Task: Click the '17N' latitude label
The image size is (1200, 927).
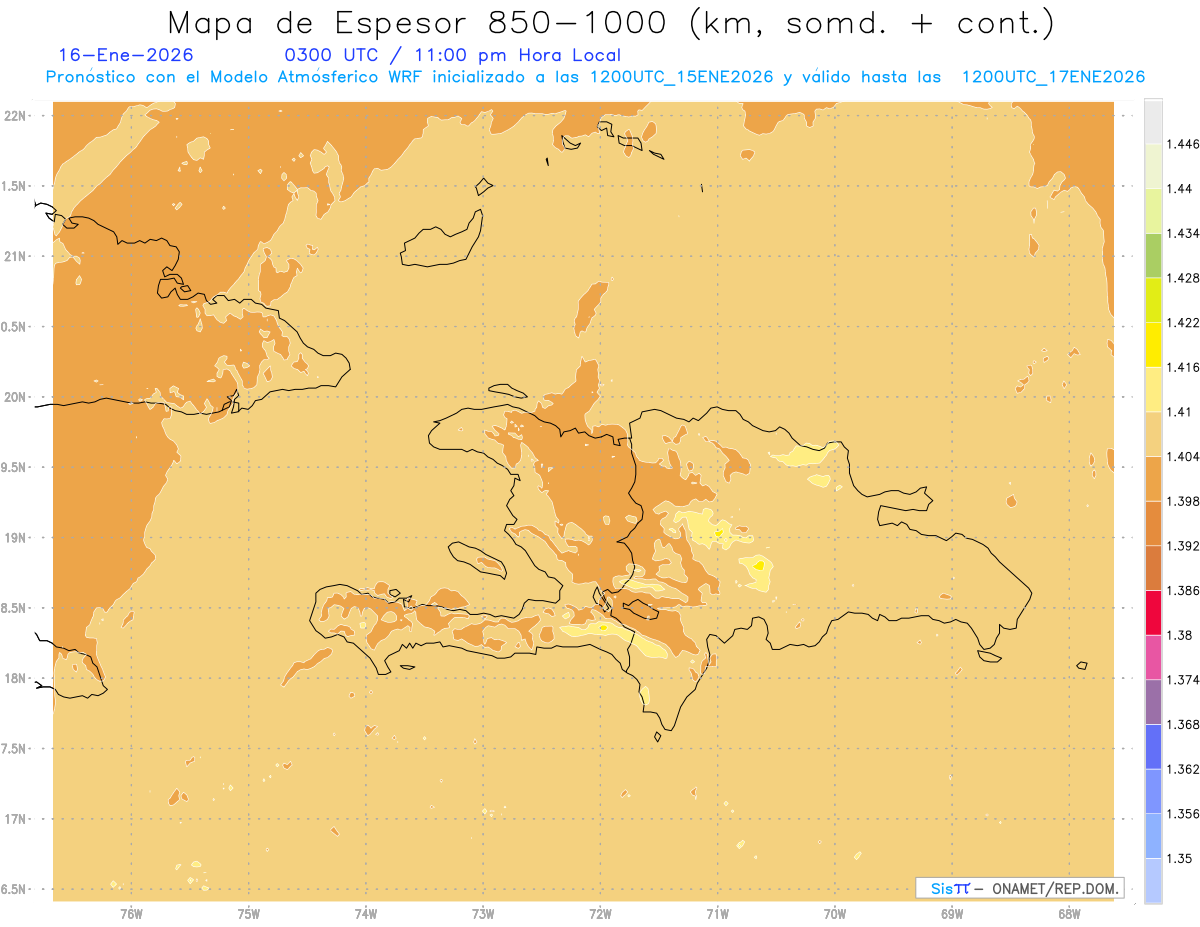Action: click(15, 819)
